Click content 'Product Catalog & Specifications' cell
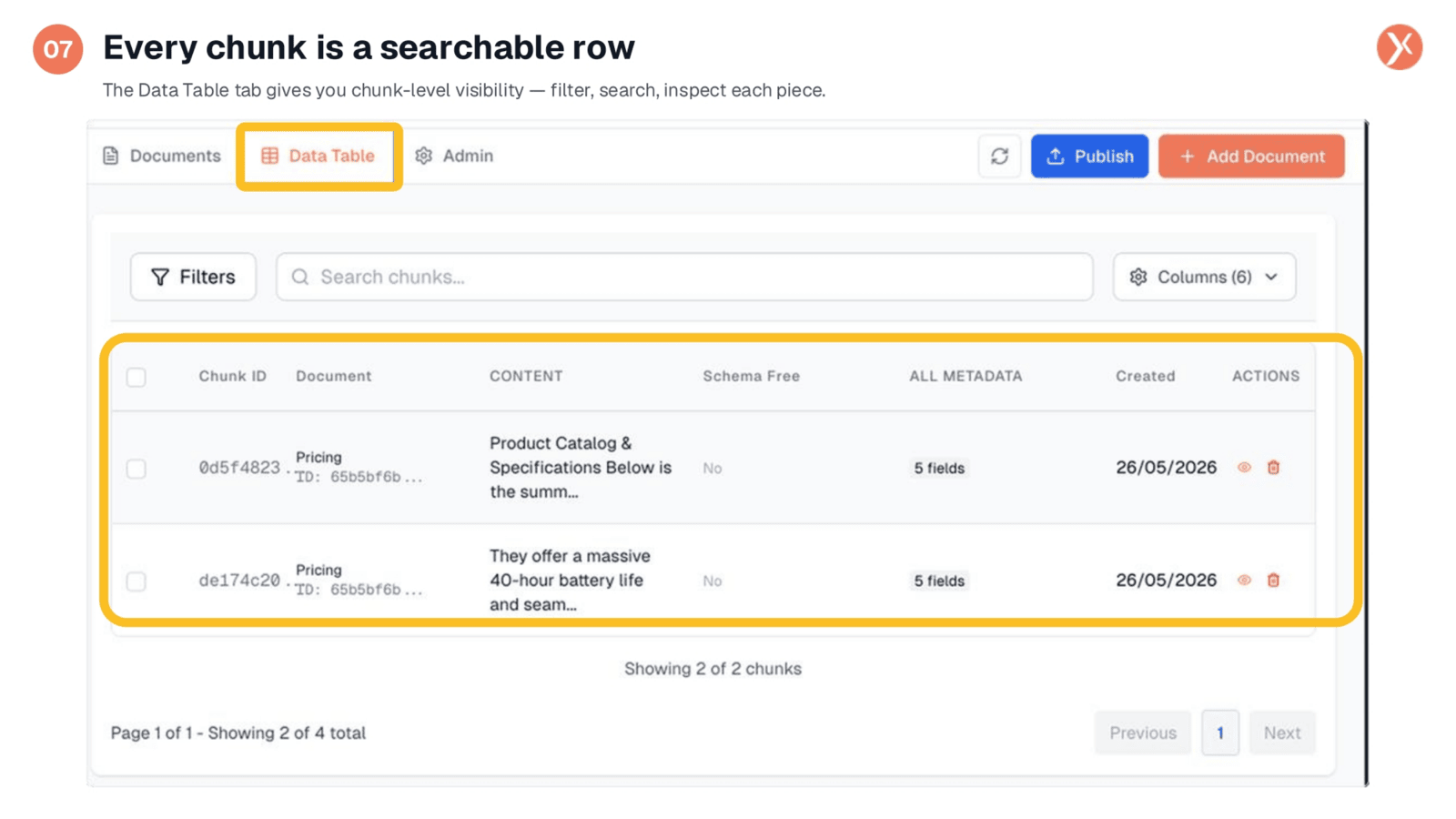1456x819 pixels. (x=581, y=467)
